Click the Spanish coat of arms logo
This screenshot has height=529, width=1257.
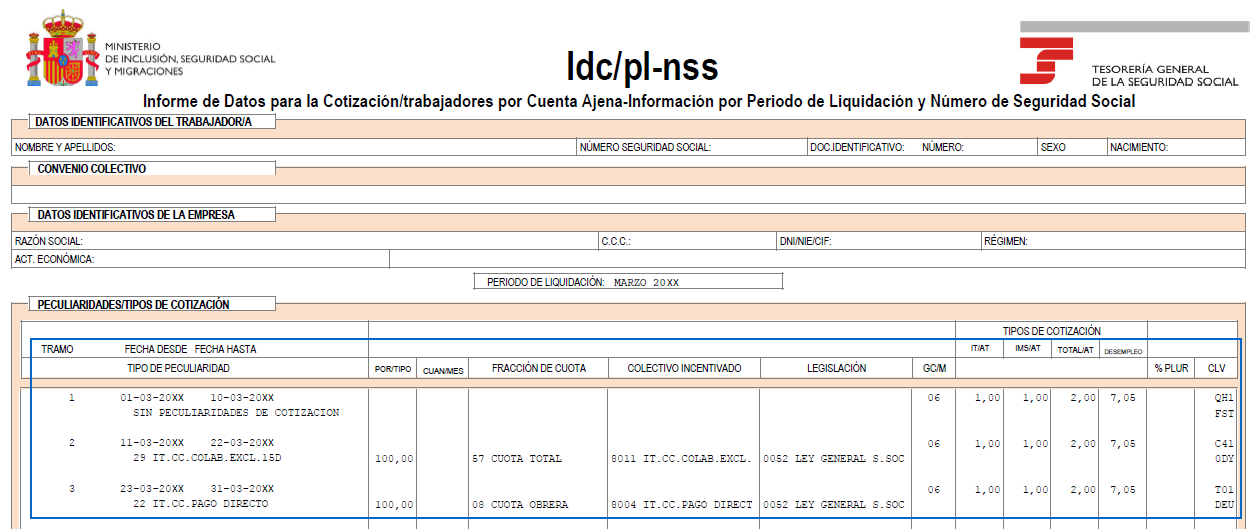tap(62, 48)
